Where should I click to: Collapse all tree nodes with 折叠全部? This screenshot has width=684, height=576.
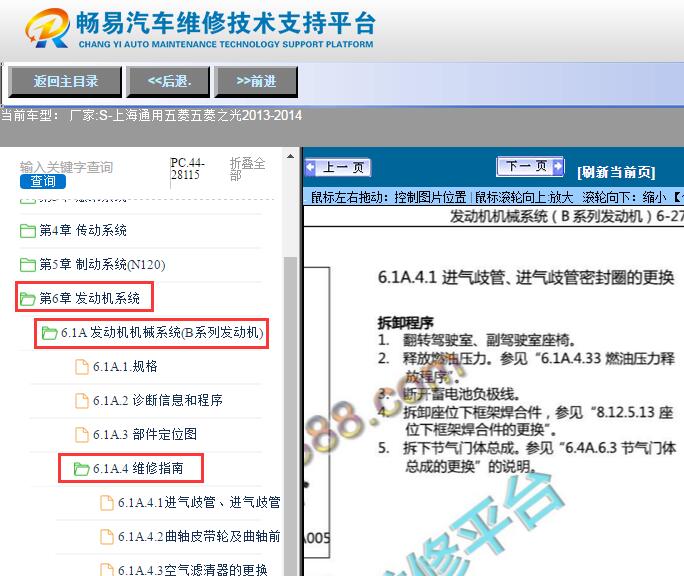(x=247, y=169)
